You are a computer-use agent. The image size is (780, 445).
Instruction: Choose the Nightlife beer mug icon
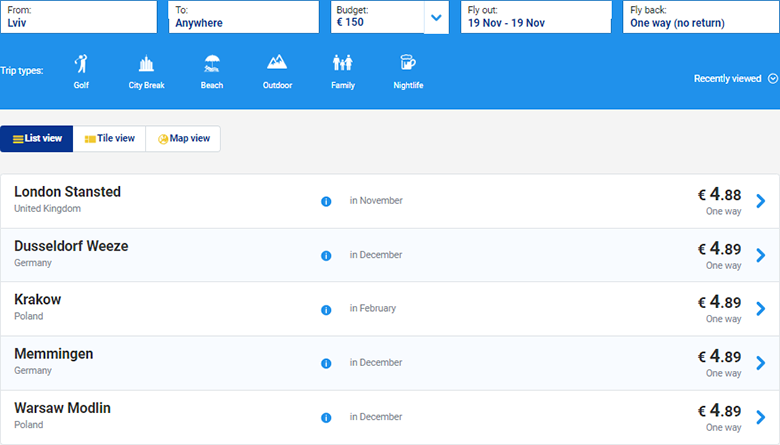[x=407, y=63]
